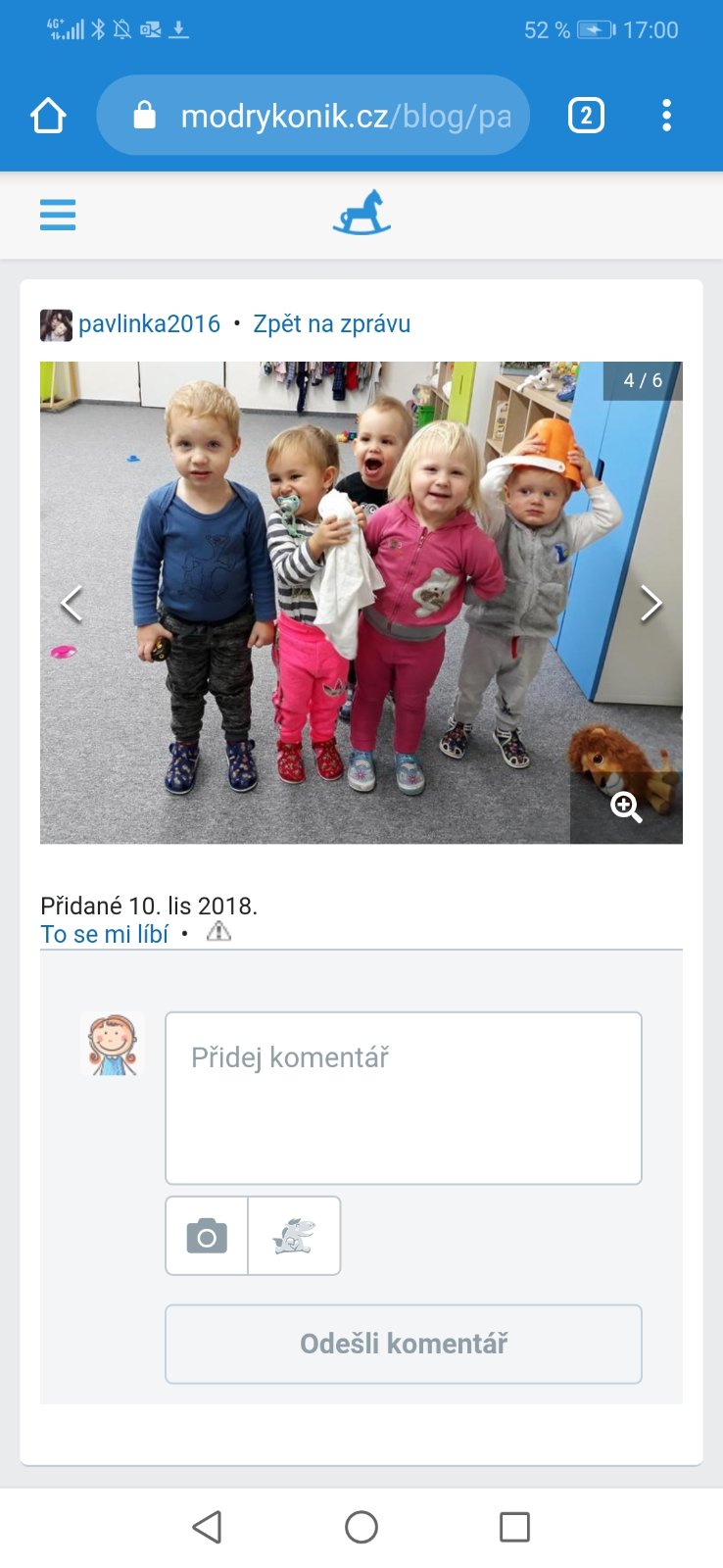Open pavlinka2016 profile link
Viewport: 723px width, 1568px height.
tap(150, 323)
